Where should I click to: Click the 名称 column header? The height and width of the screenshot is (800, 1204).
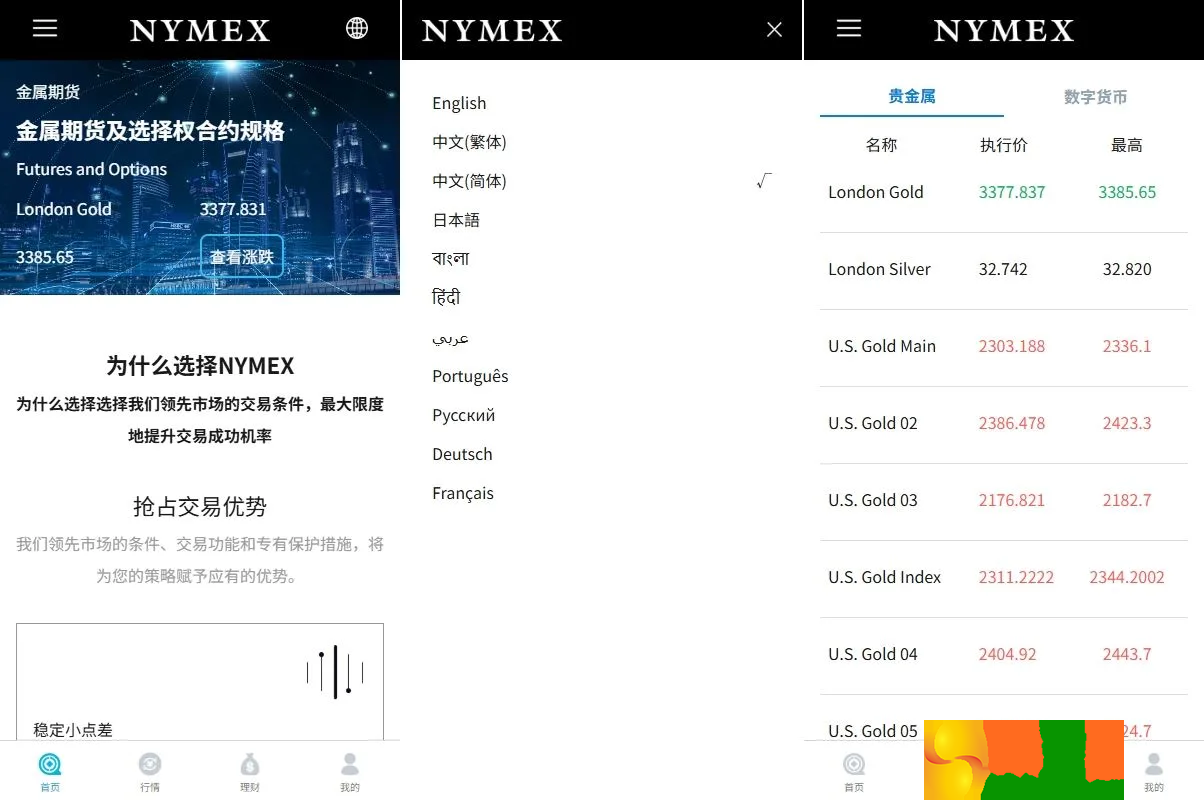pos(881,145)
